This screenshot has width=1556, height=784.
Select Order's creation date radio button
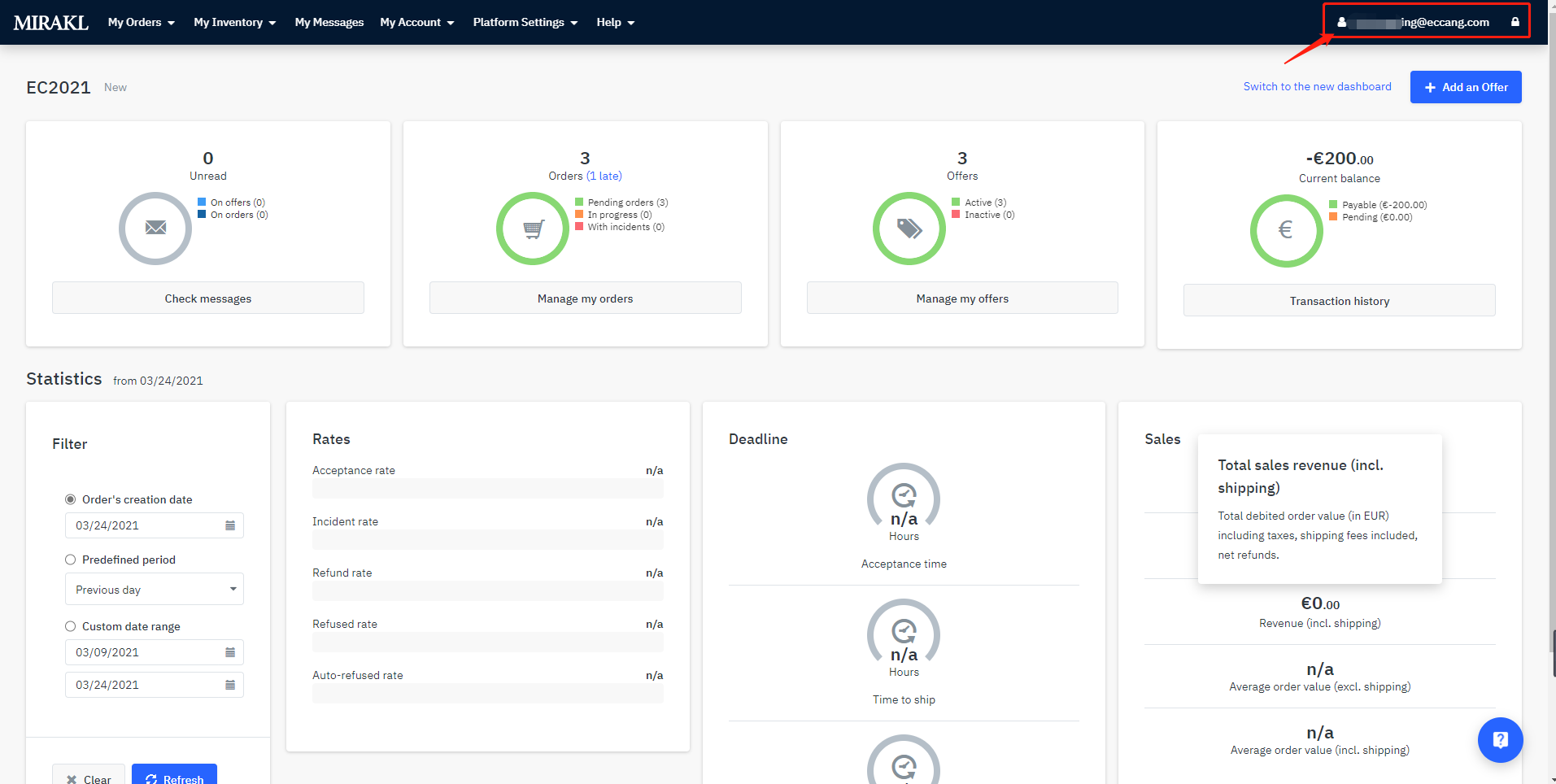(x=71, y=499)
